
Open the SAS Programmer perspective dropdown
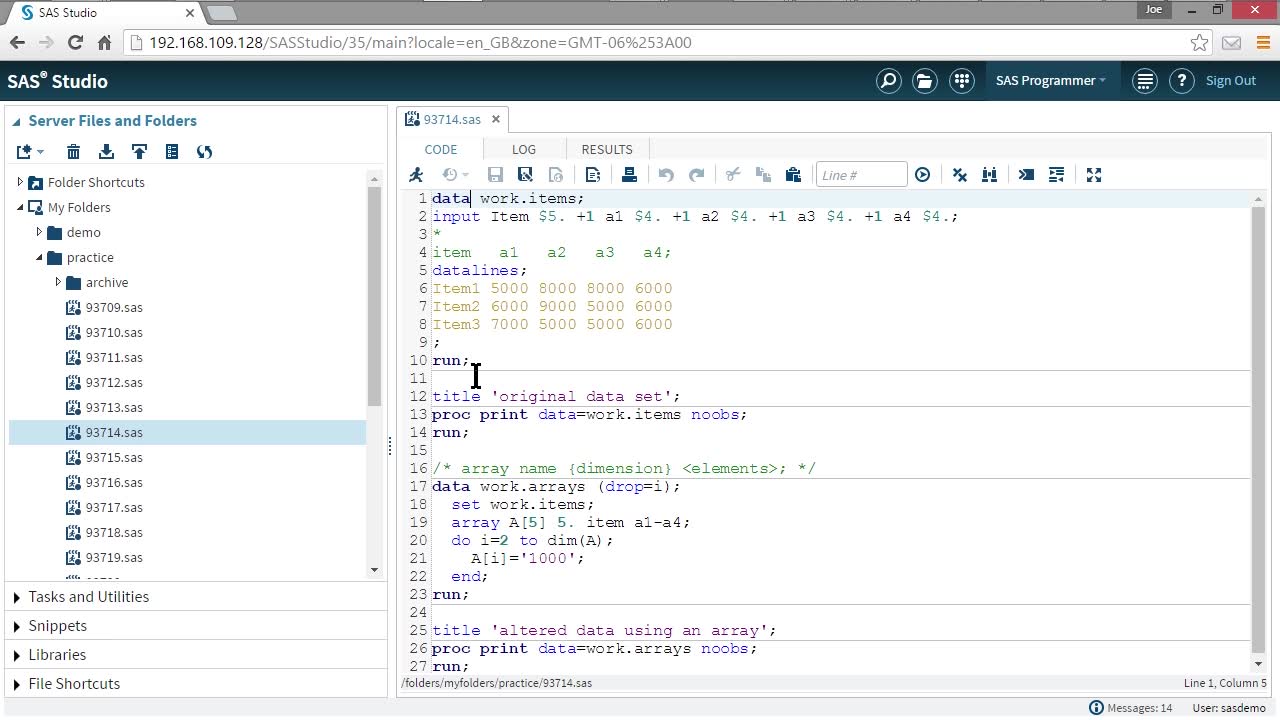coord(1050,81)
